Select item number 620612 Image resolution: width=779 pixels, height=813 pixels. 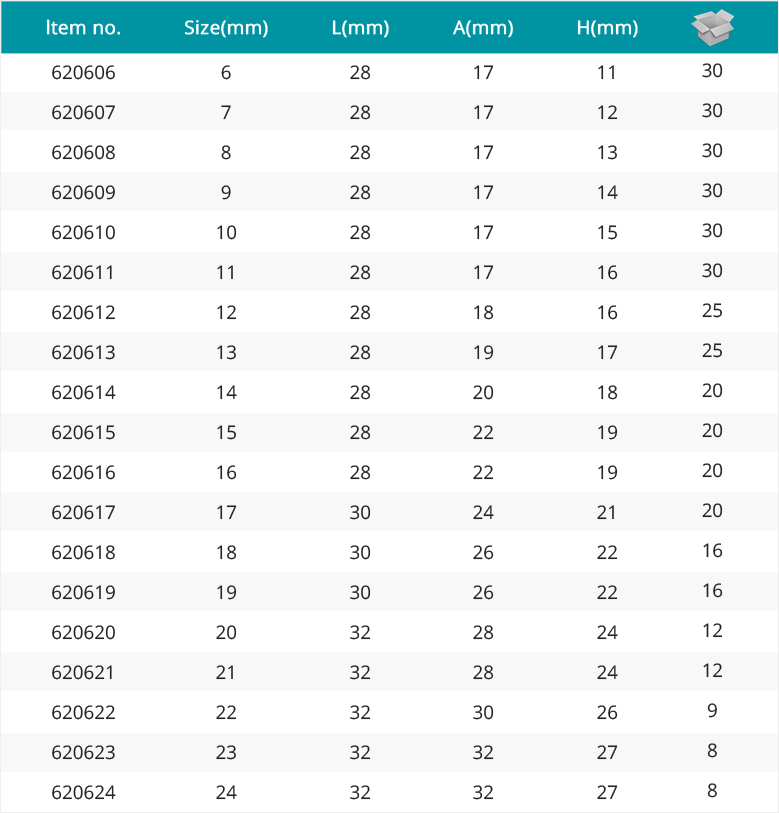pos(83,312)
